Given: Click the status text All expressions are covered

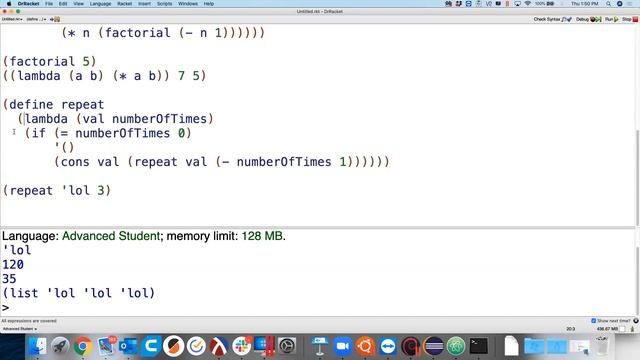Looking at the screenshot, I should tap(29, 321).
